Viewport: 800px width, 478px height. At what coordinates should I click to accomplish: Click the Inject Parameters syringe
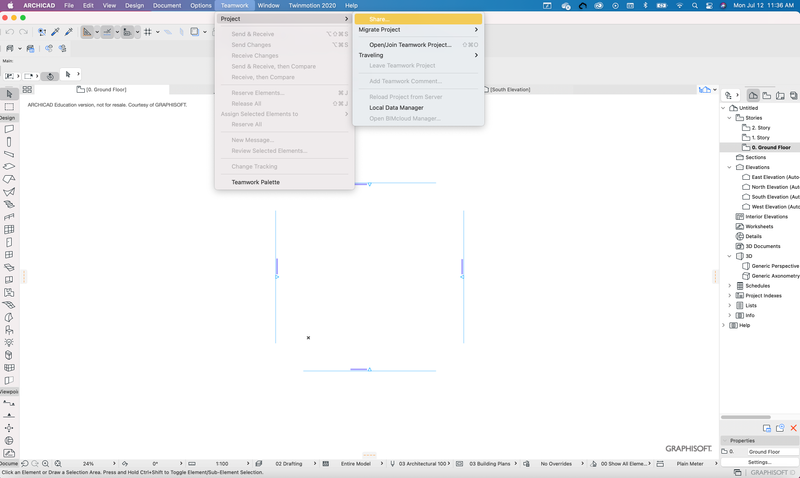coord(68,32)
